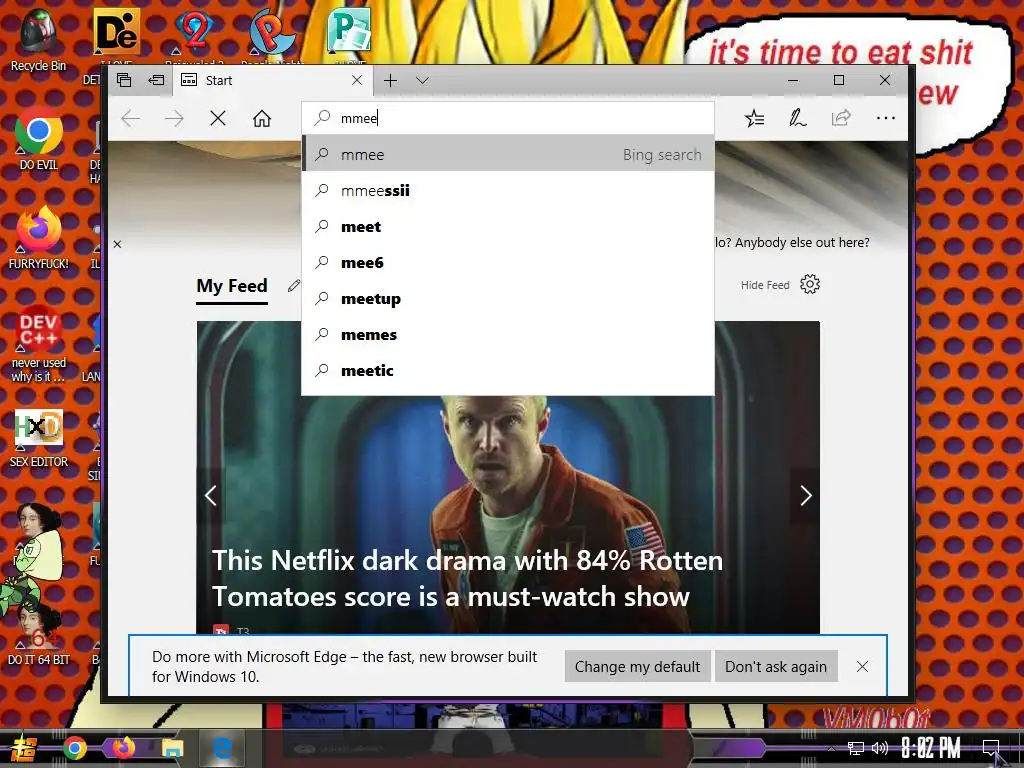Open the HxD SEX EDITOR desktop shortcut
This screenshot has height=768, width=1024.
tap(39, 438)
